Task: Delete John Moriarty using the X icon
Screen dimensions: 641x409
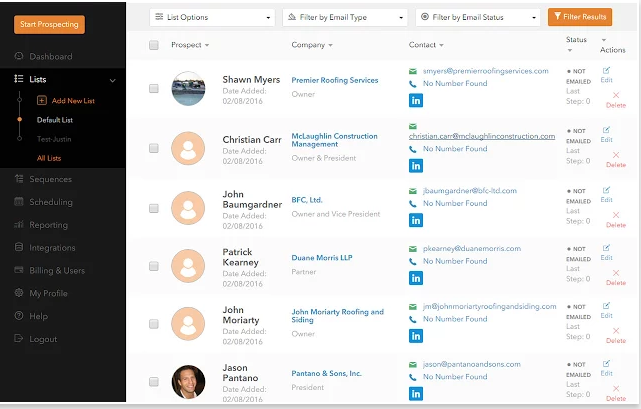Action: [x=616, y=331]
